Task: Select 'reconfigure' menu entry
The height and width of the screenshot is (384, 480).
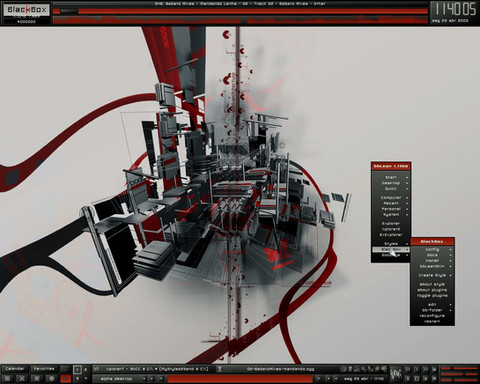Action: point(432,315)
